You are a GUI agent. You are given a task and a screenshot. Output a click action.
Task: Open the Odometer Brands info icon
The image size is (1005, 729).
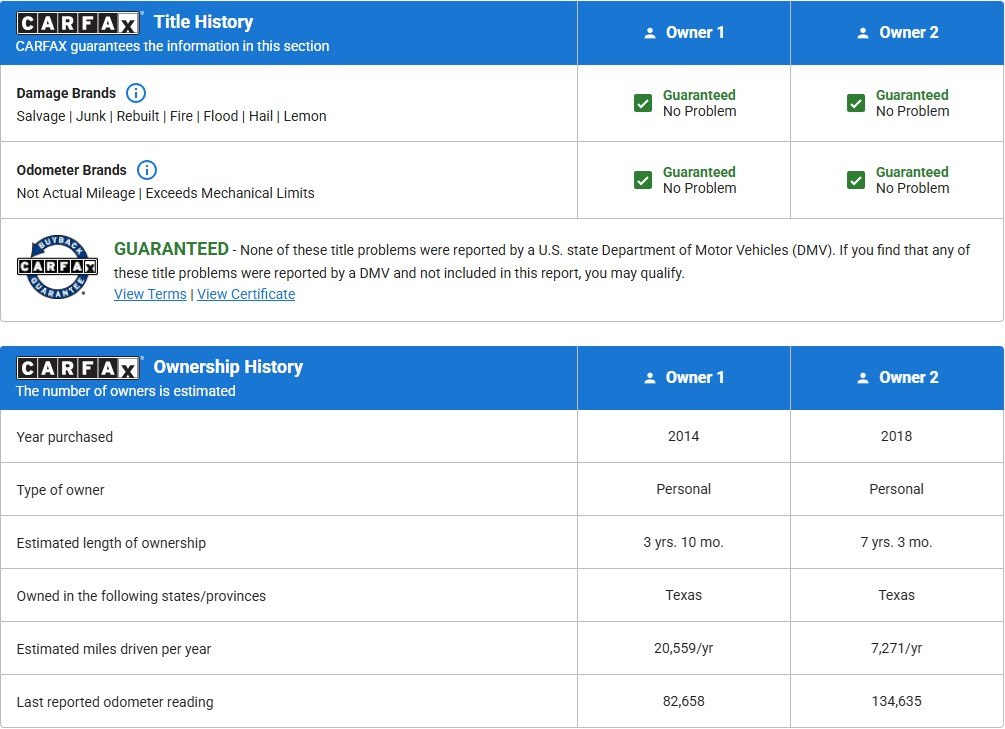(147, 170)
